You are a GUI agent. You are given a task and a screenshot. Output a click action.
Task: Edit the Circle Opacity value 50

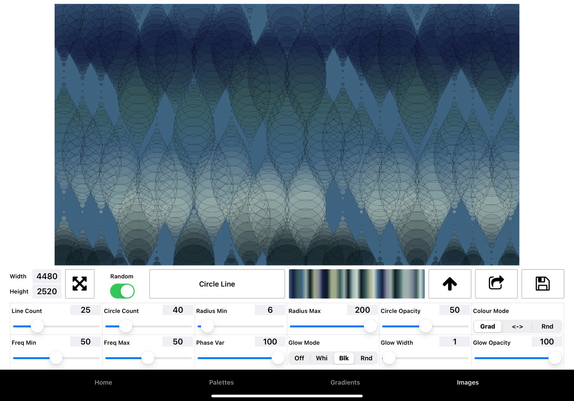pyautogui.click(x=454, y=310)
